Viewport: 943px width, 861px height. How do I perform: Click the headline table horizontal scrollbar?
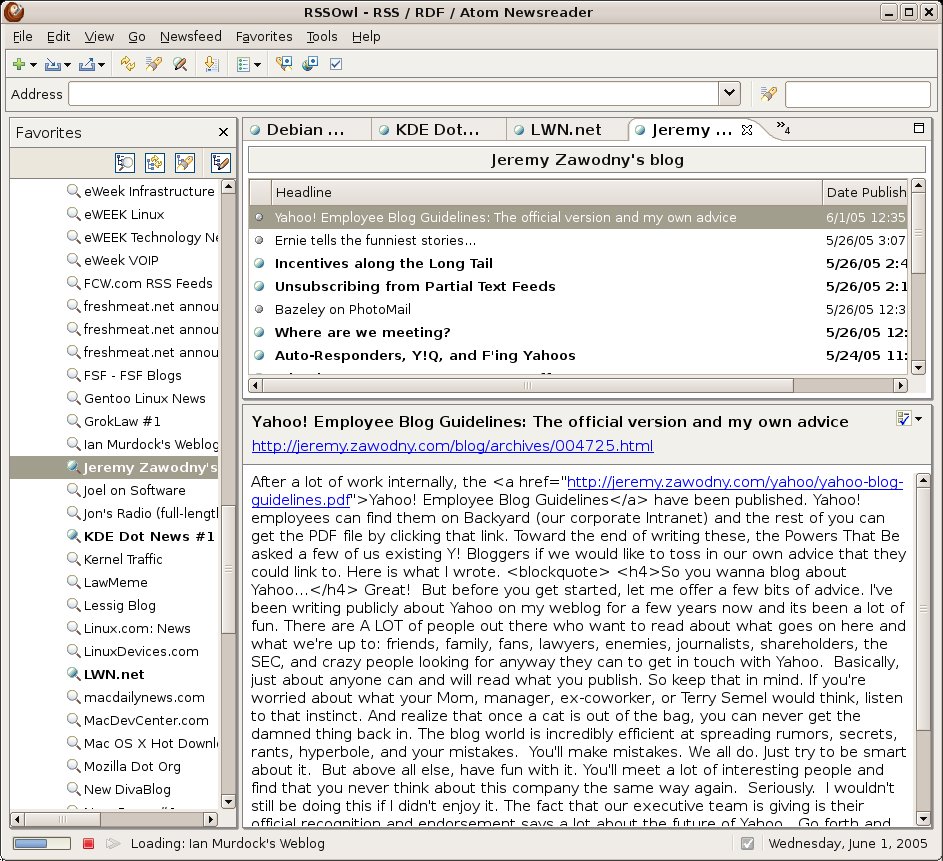click(577, 385)
